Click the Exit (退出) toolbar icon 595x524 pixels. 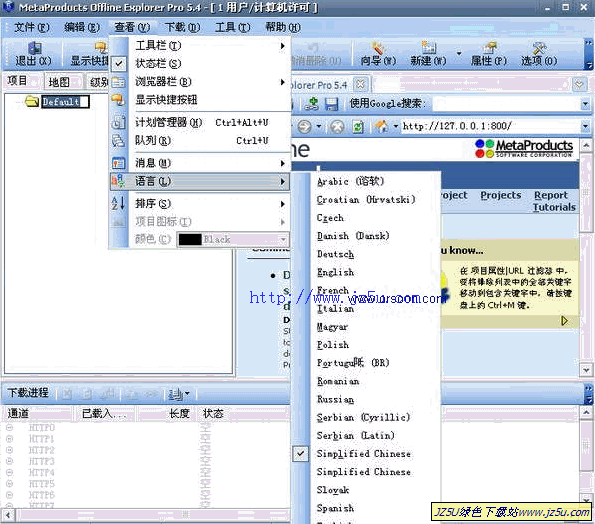35,48
